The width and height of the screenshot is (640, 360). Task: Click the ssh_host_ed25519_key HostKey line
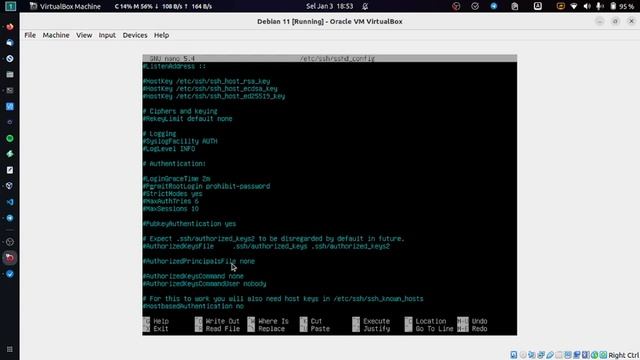(x=214, y=96)
